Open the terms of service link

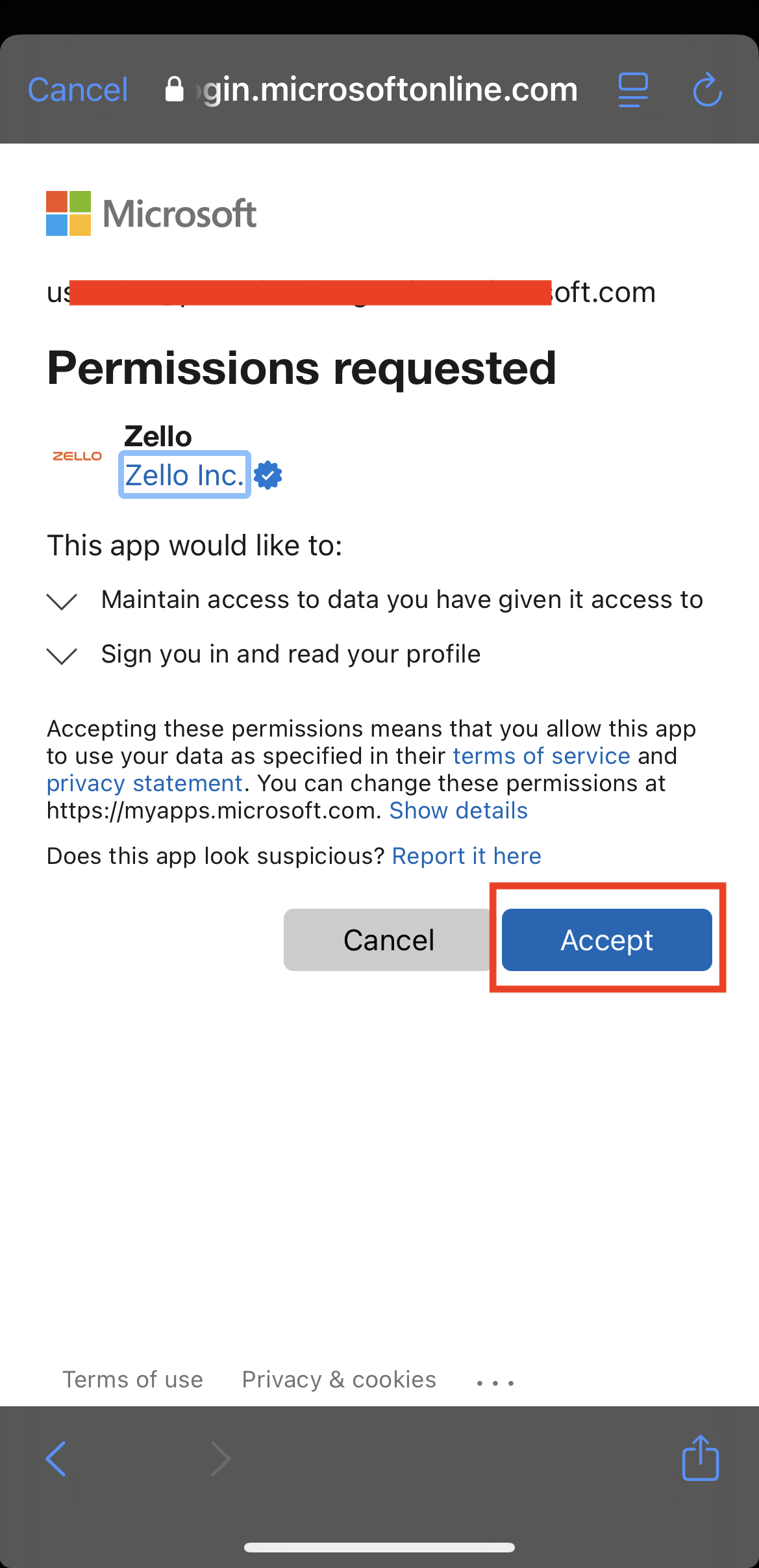(x=541, y=756)
